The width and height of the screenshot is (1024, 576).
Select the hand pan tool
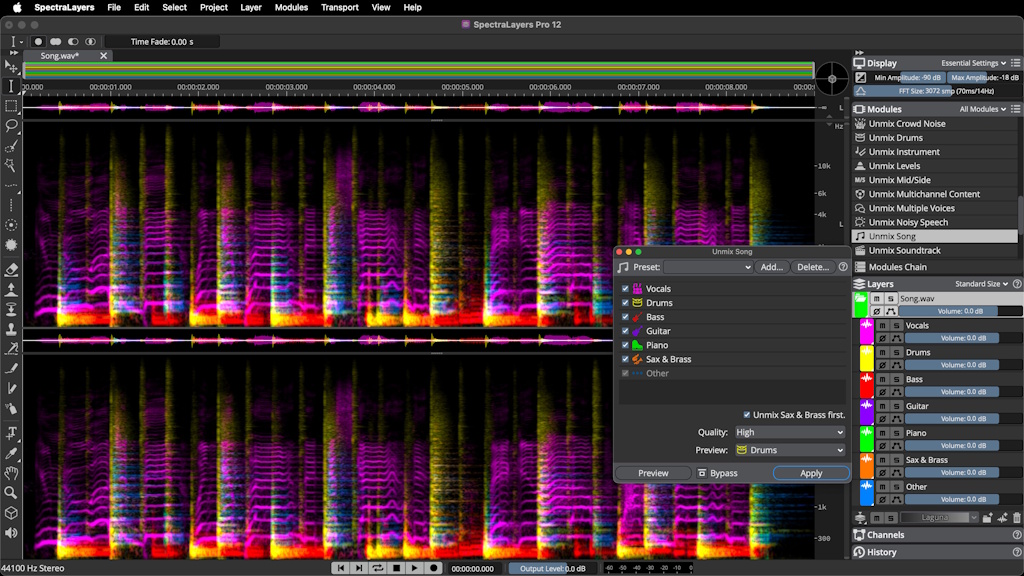click(11, 473)
